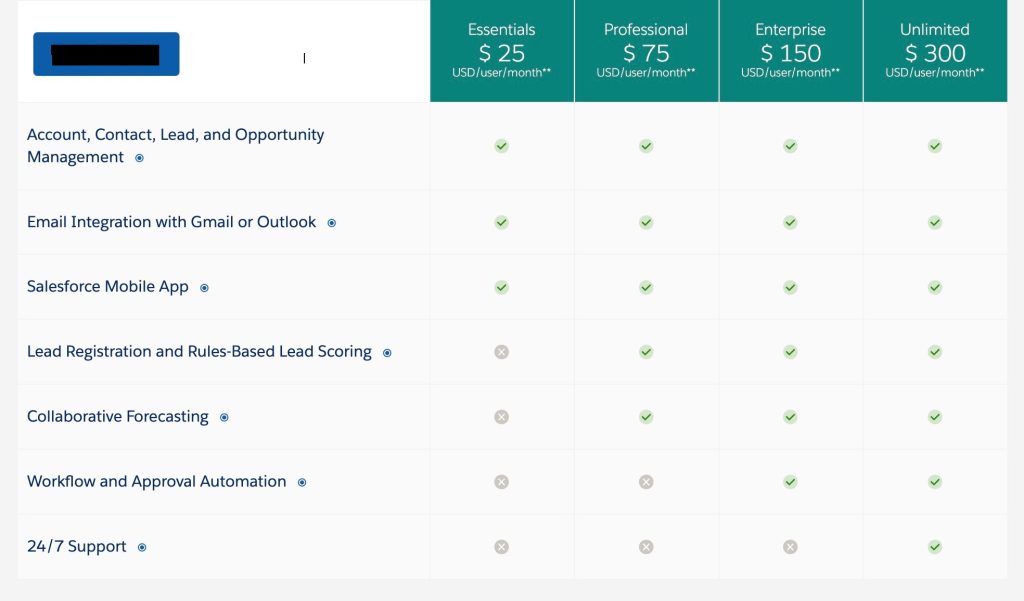Click the Unlimited checkmark for 24/7 Support

click(934, 546)
